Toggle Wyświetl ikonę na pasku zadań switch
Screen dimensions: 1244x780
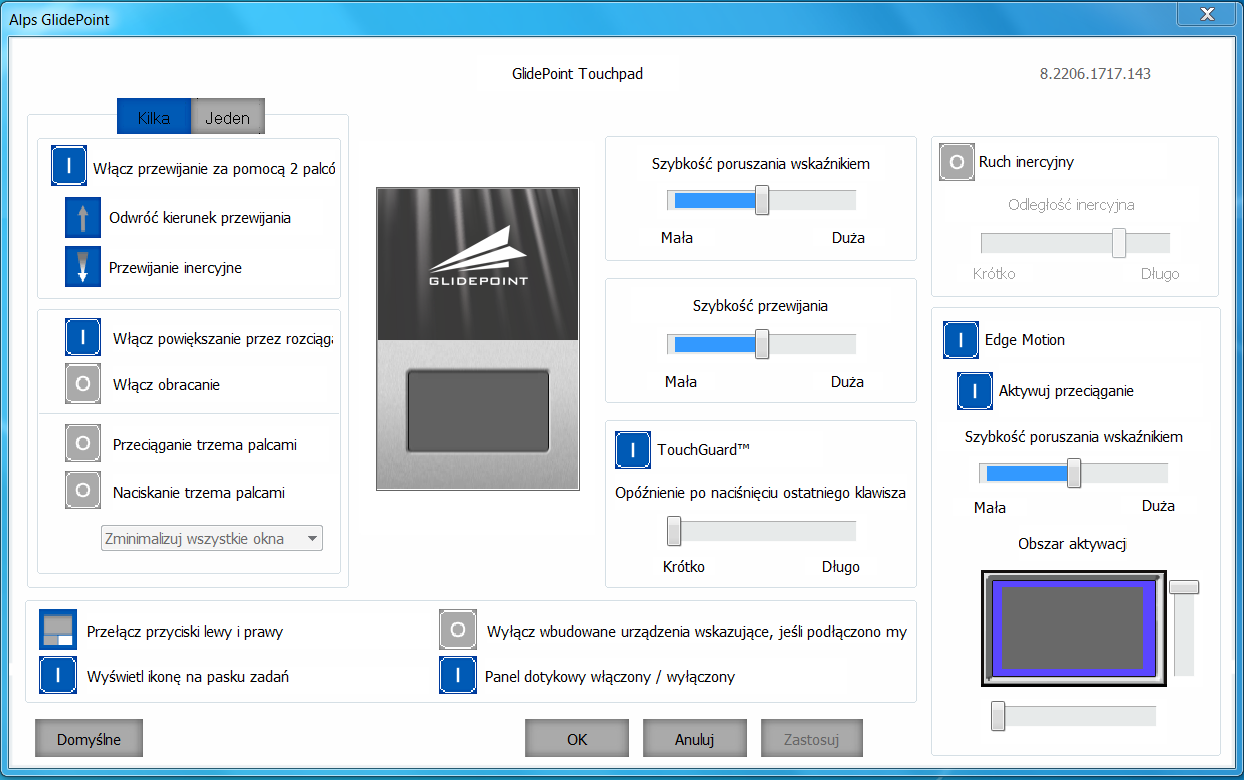(57, 676)
